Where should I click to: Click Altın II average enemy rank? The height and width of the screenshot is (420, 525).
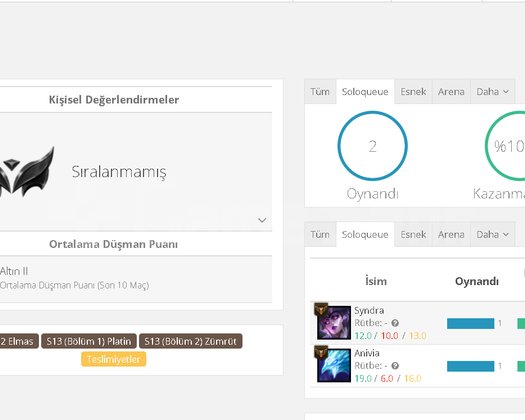point(14,271)
